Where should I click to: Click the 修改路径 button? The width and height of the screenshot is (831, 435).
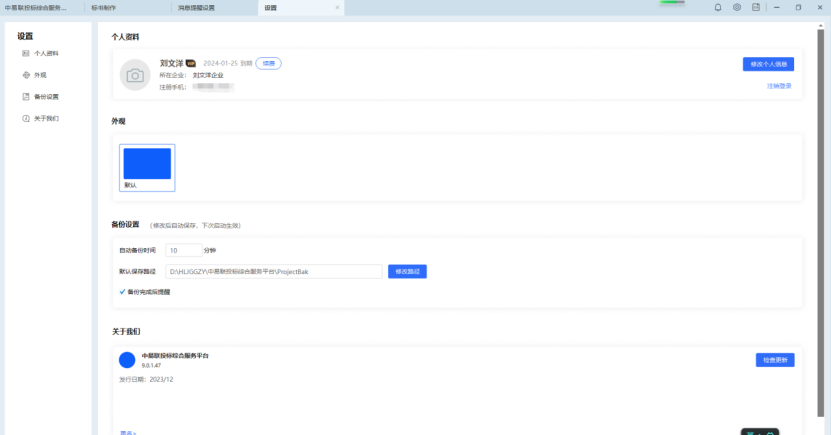[x=407, y=271]
